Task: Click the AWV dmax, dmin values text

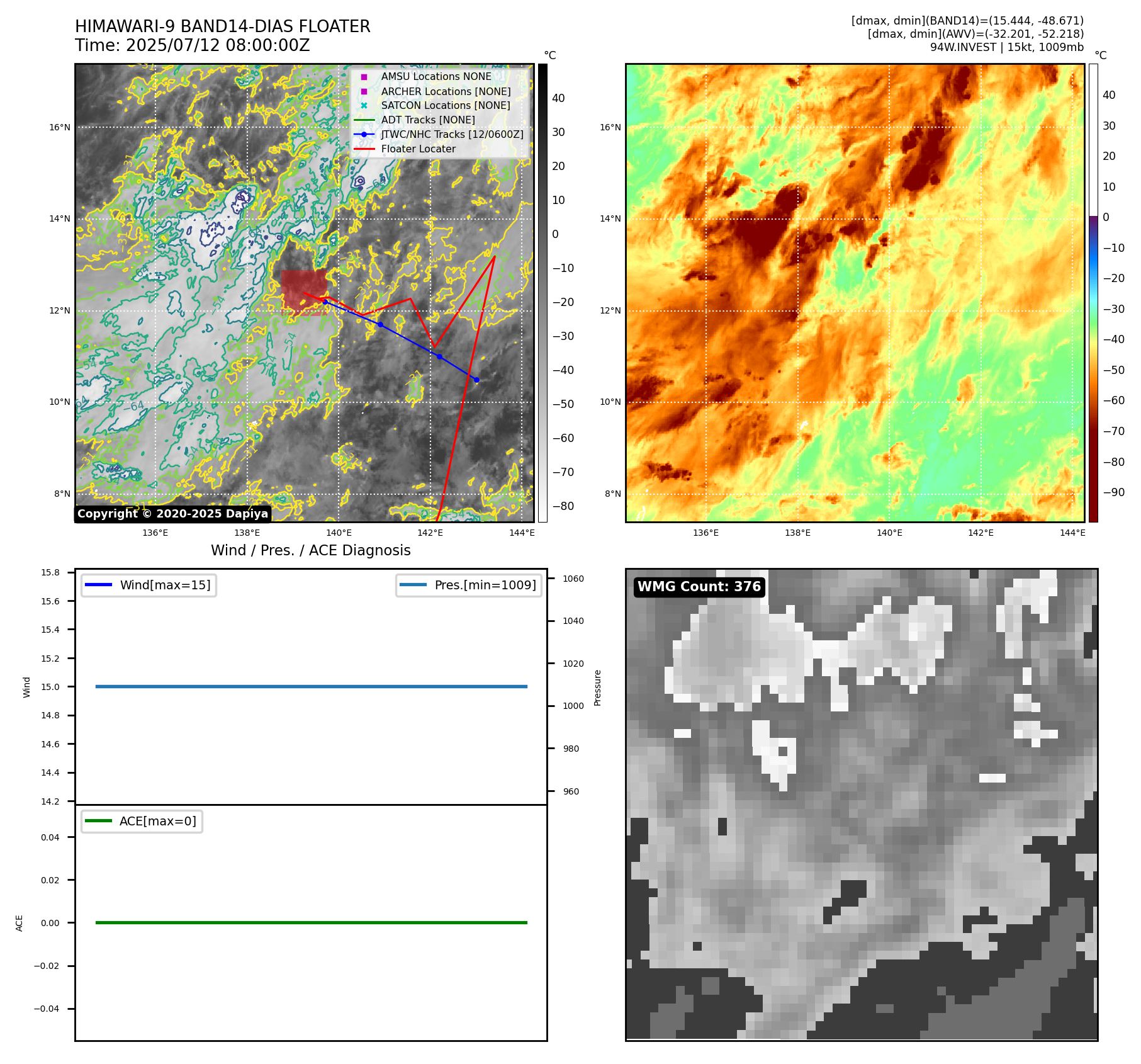Action: point(976,34)
